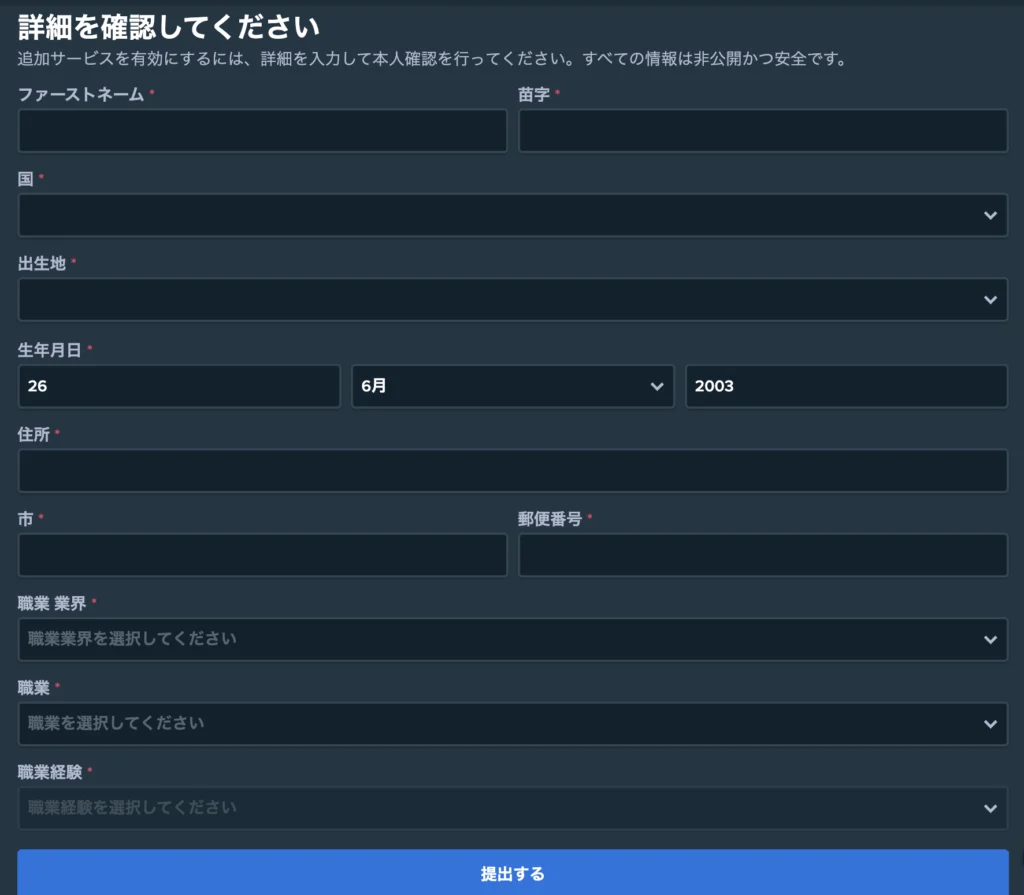The image size is (1024, 895).
Task: Click the 生年月日 label text
Action: (49, 349)
